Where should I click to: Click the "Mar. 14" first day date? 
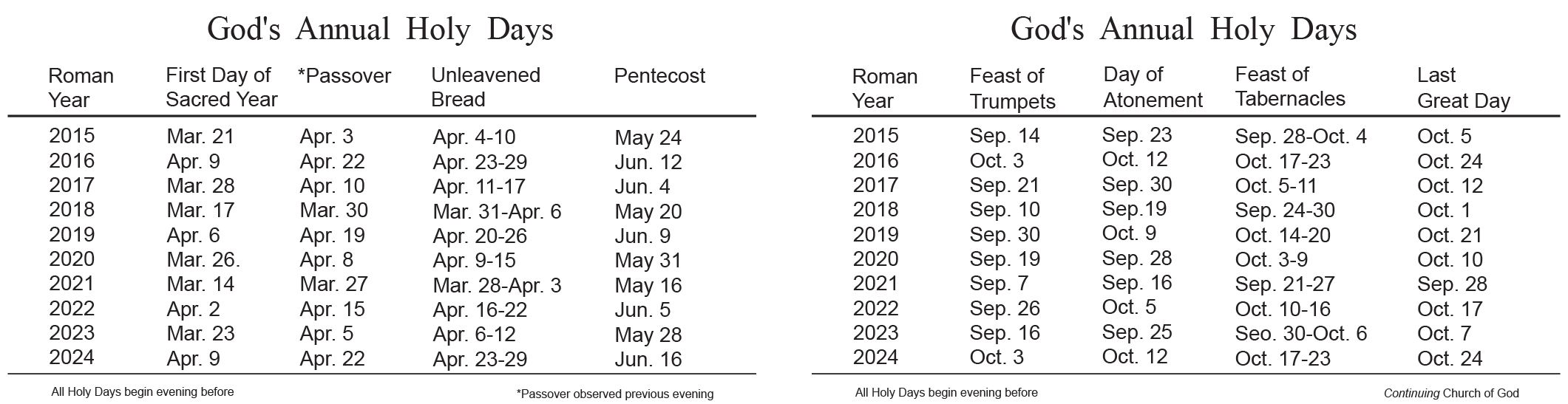[200, 284]
